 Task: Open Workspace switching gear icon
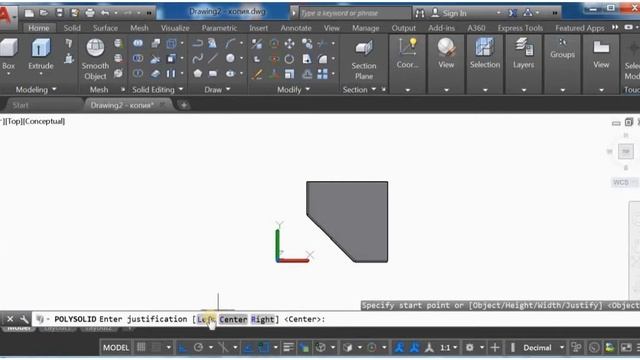click(470, 348)
